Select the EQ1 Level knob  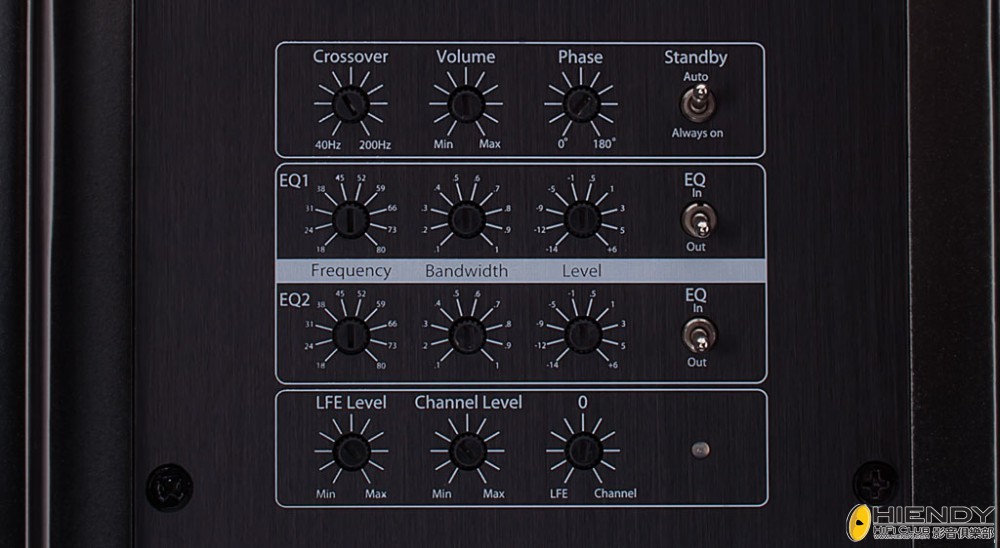point(579,219)
